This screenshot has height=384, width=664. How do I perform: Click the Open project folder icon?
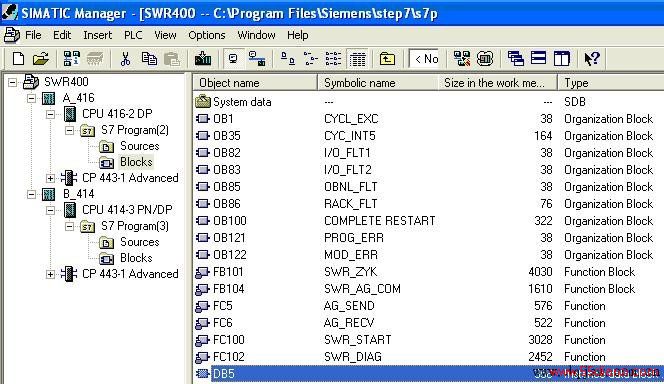pyautogui.click(x=41, y=58)
